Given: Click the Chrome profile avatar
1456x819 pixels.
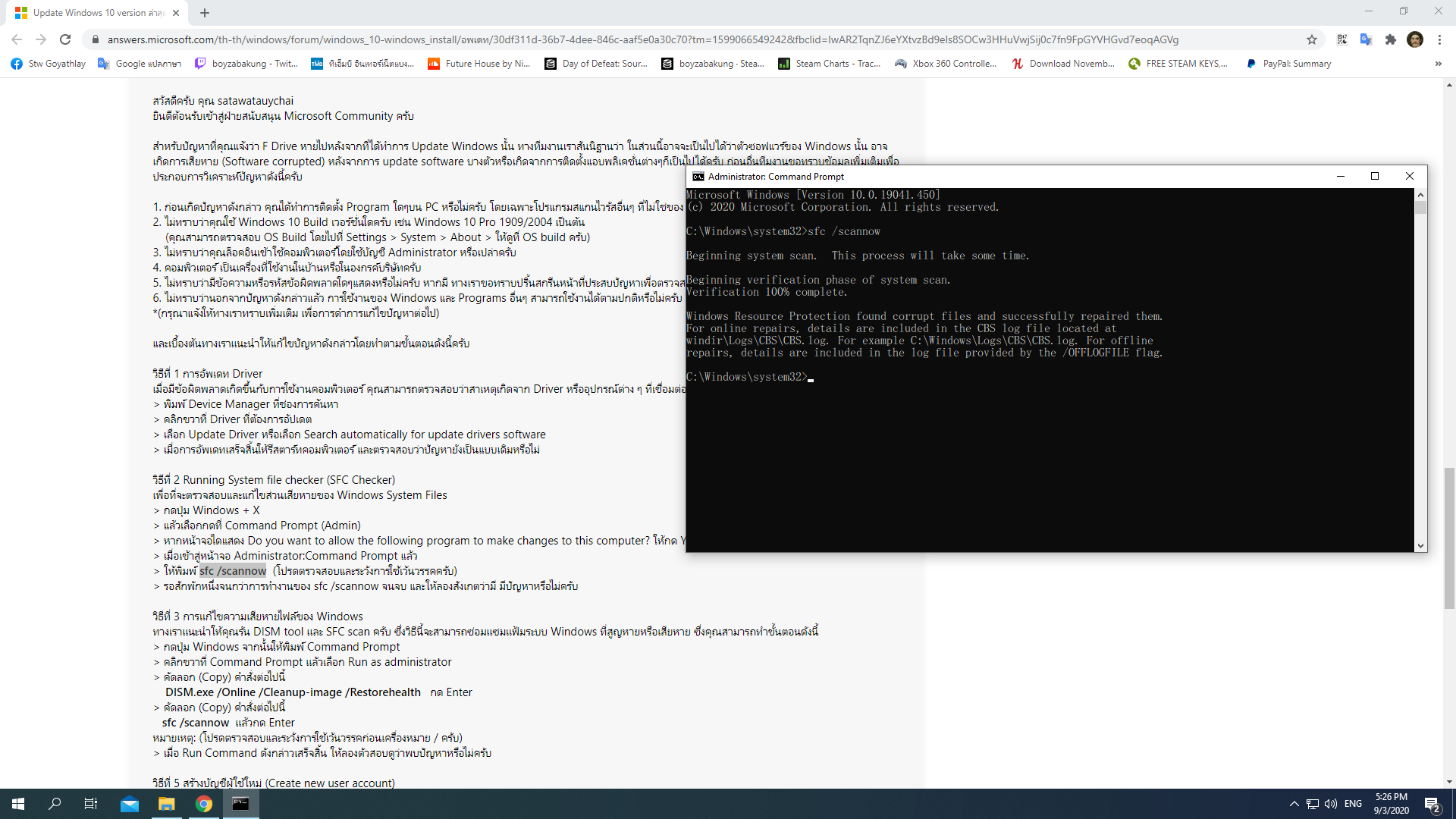Looking at the screenshot, I should point(1415,39).
